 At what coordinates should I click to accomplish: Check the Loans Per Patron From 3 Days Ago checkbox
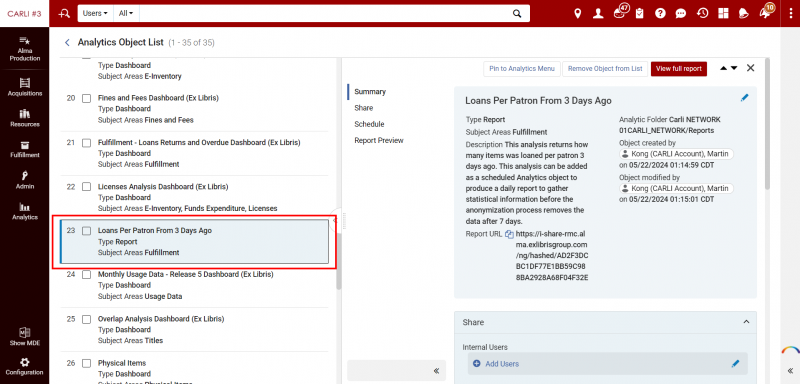pos(87,231)
